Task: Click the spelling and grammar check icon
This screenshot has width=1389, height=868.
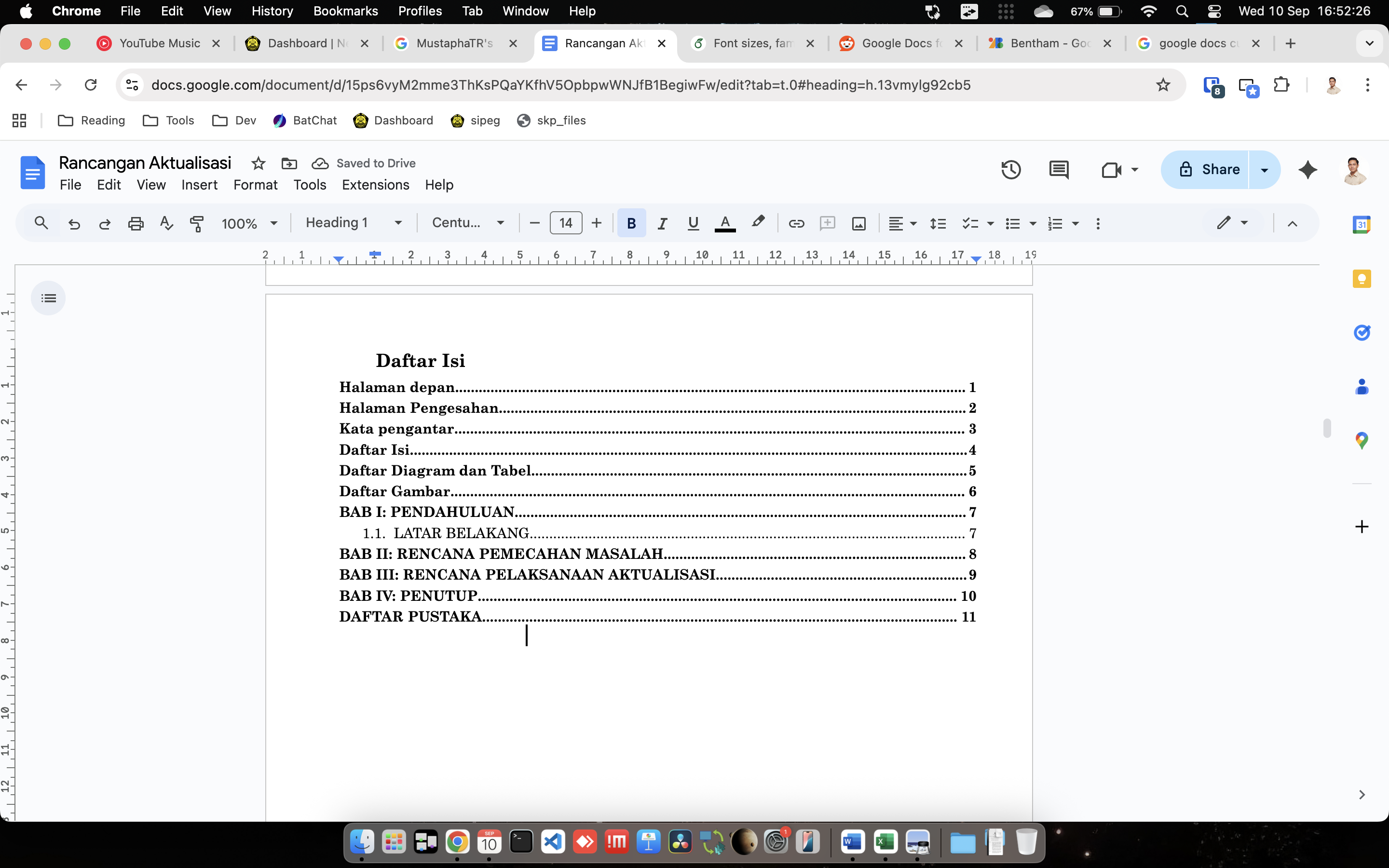Action: click(x=166, y=223)
